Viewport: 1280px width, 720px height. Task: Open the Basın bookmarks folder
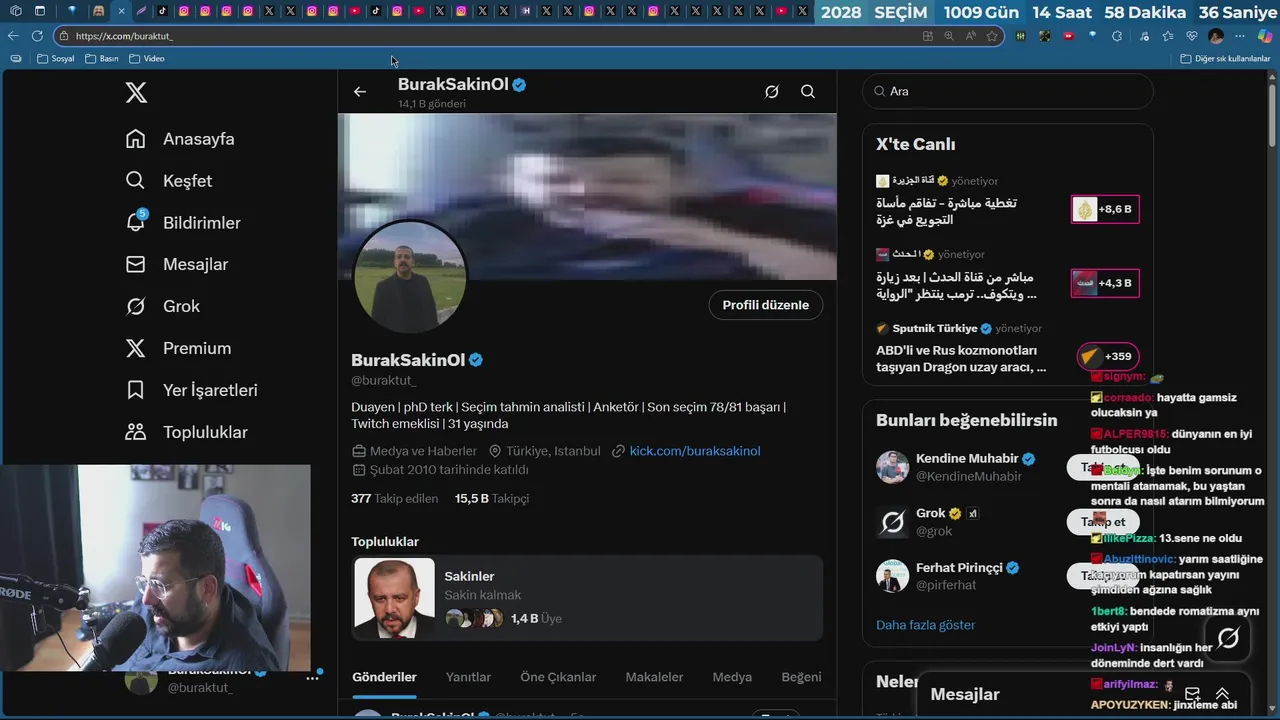[102, 59]
